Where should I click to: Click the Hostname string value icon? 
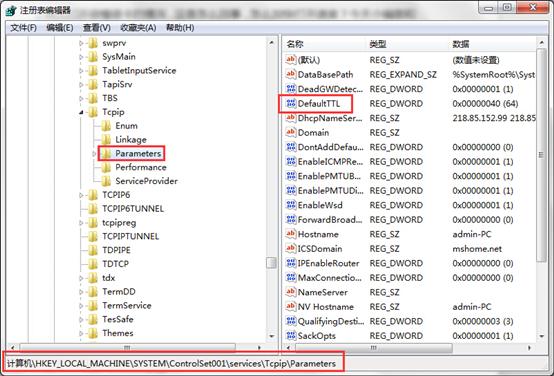point(290,234)
